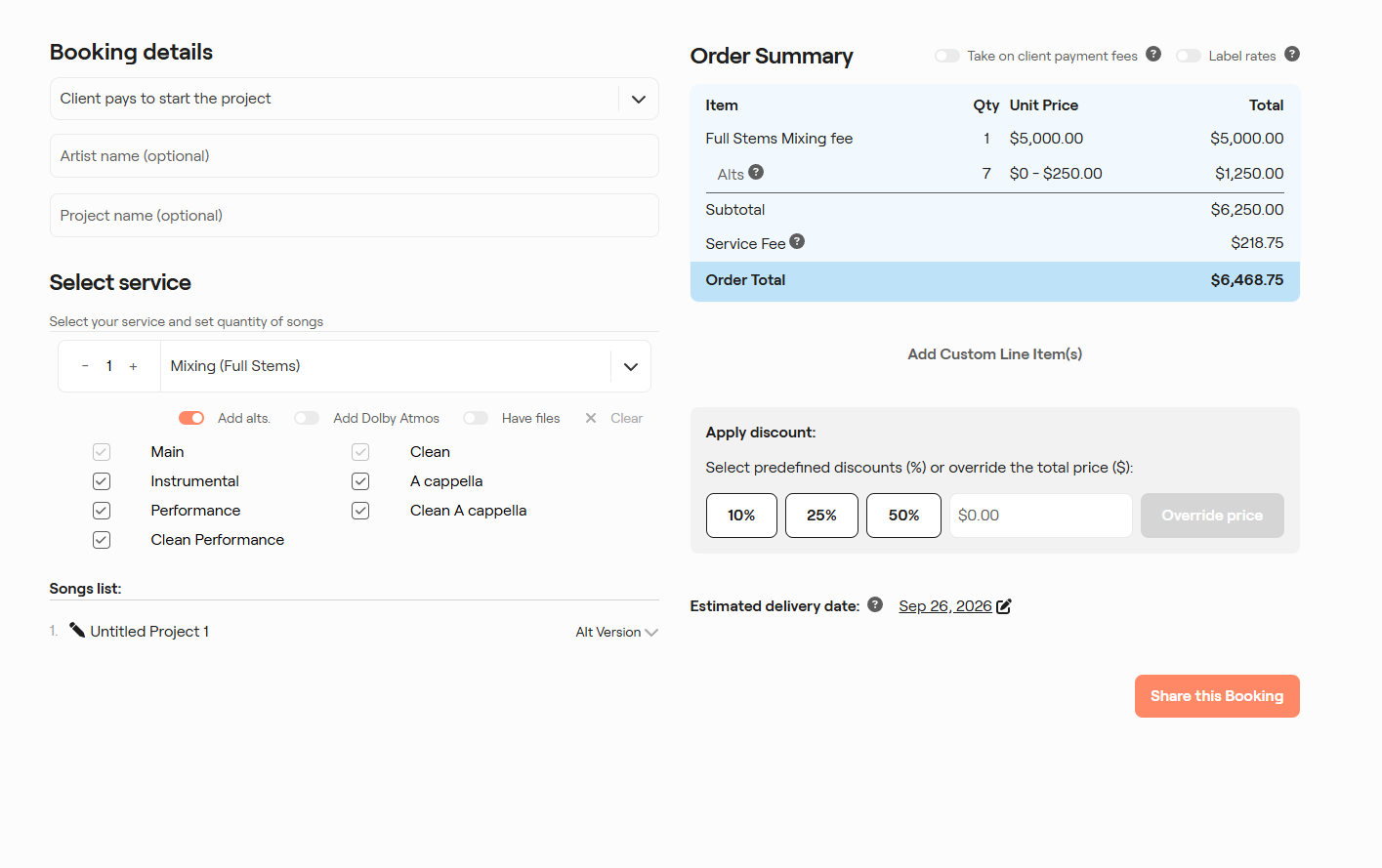Click the Full Stems Mixing fee item

[x=778, y=139]
